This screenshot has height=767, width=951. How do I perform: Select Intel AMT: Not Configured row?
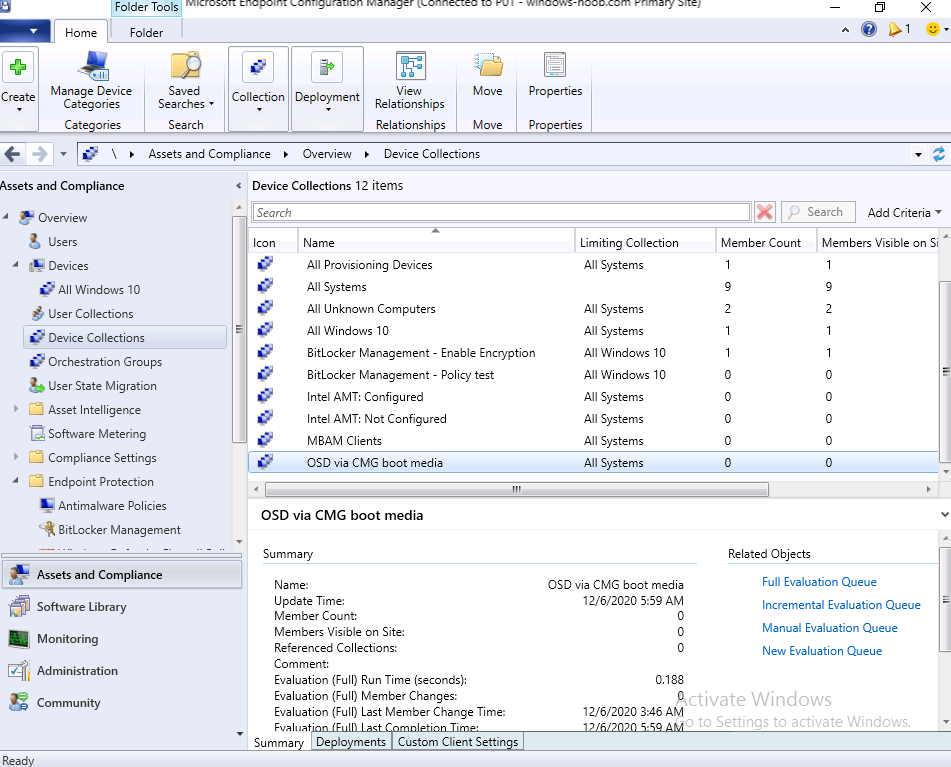593,418
